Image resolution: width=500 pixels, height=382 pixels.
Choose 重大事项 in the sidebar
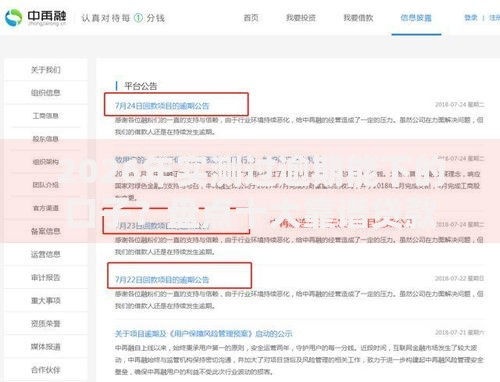pos(46,300)
